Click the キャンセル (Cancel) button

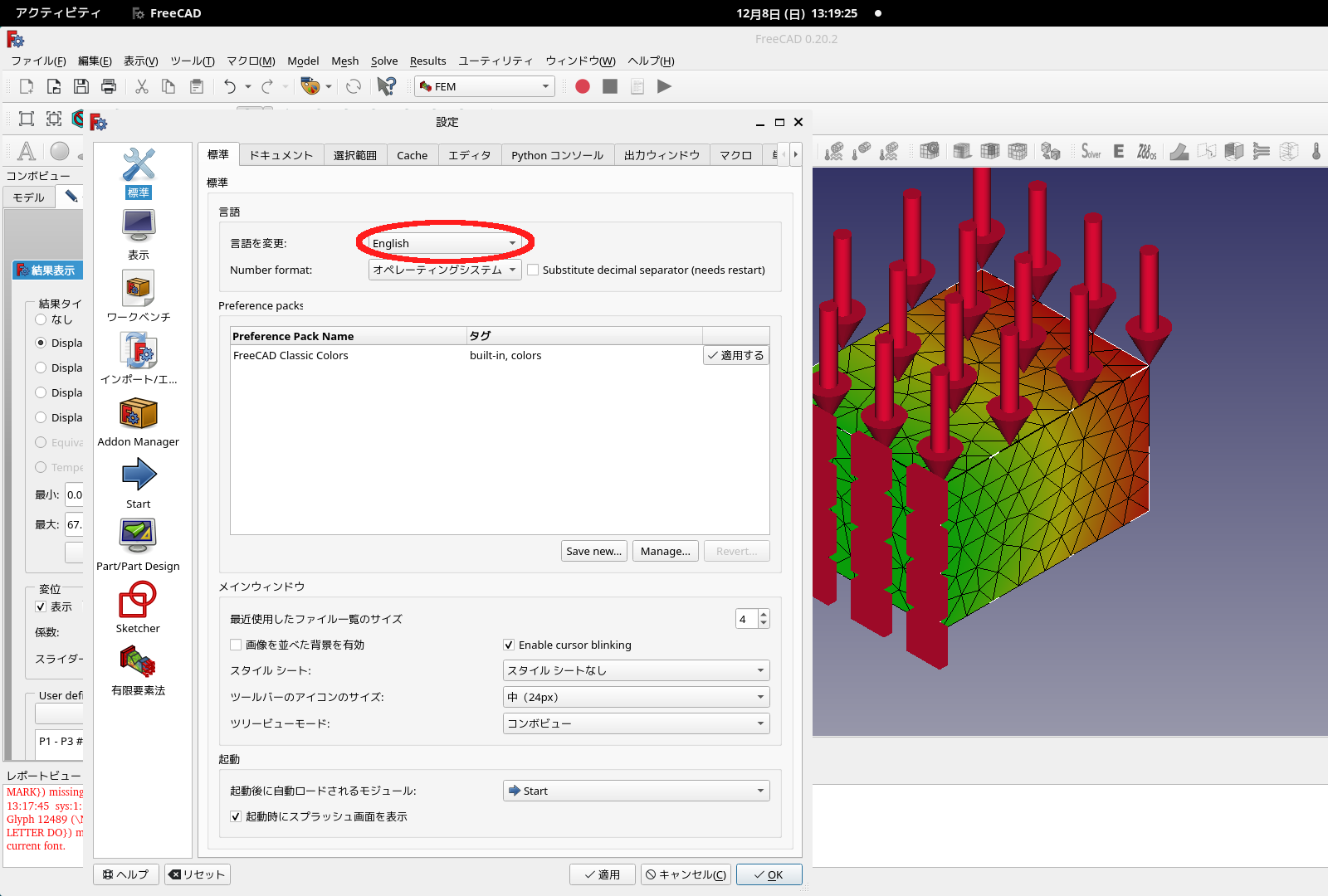686,874
